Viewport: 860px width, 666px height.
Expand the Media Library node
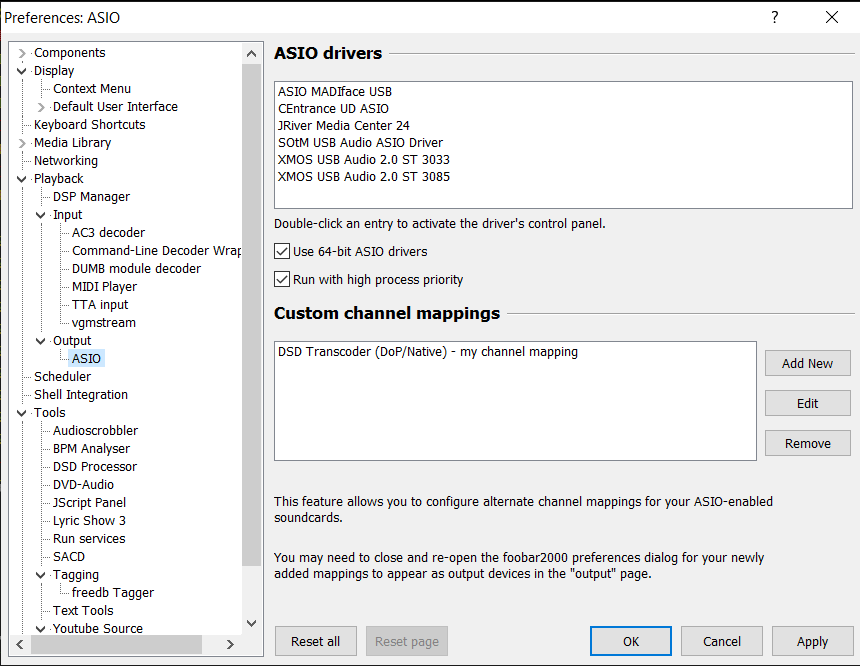tap(23, 143)
